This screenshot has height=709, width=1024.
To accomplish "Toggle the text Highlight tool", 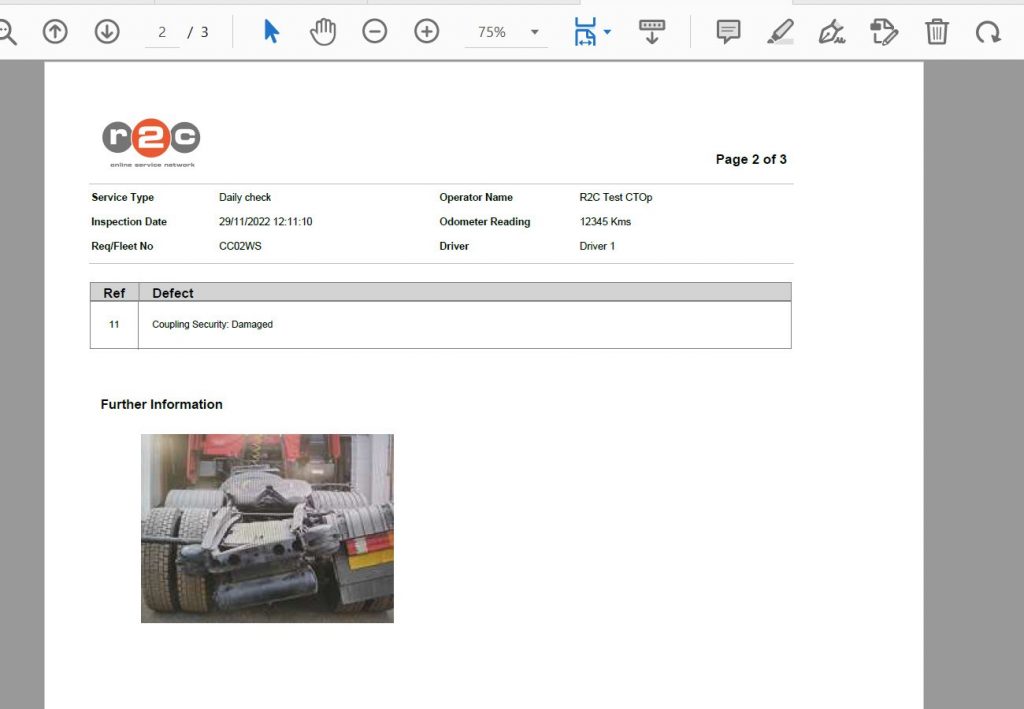I will 780,31.
